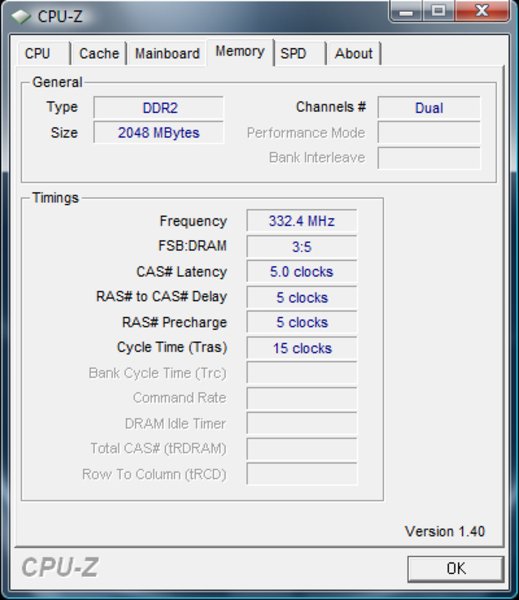
Task: Switch to the CPU tab
Action: (x=44, y=53)
